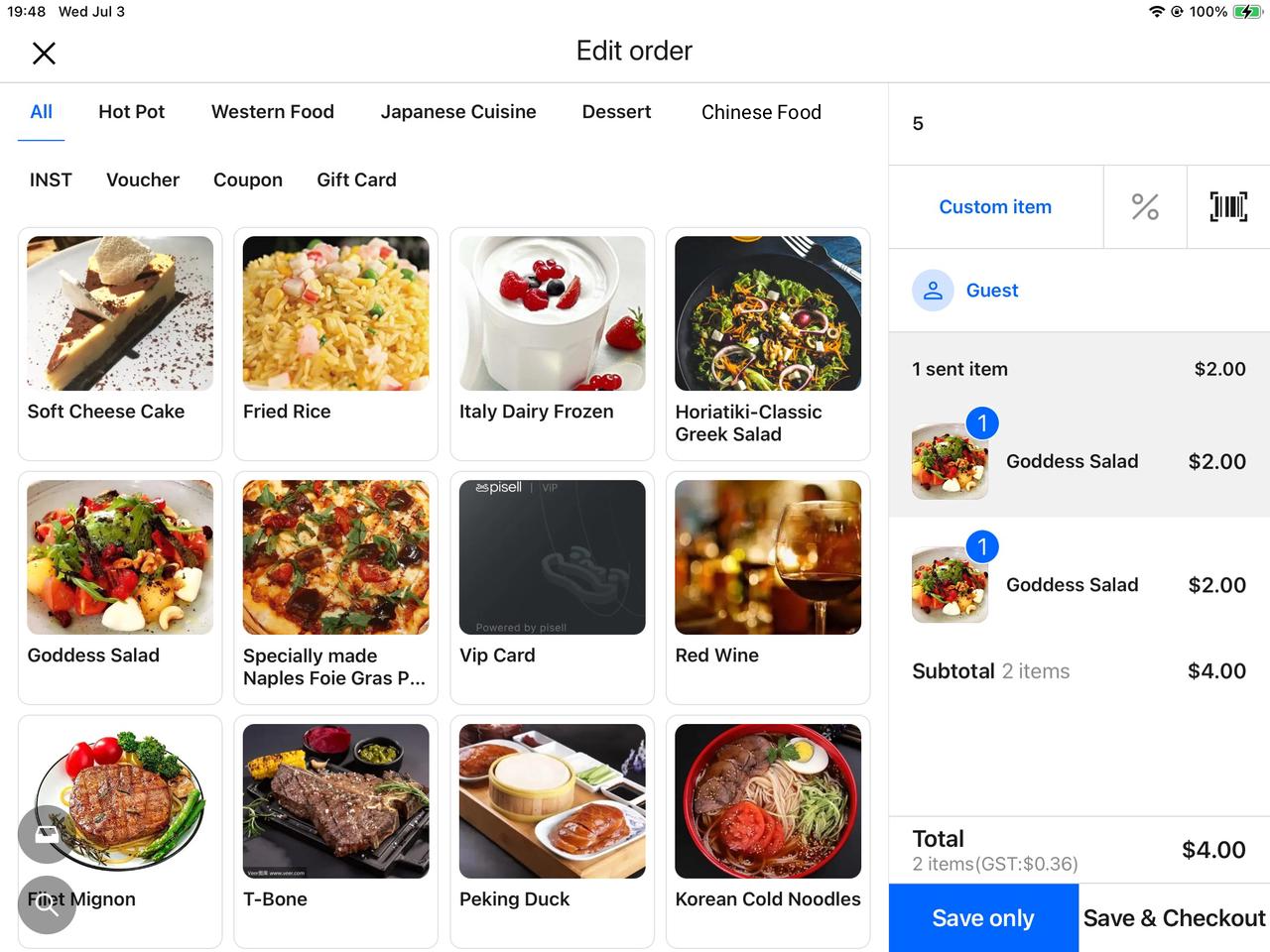Open the Dessert category tab
This screenshot has width=1270, height=952.
point(616,112)
